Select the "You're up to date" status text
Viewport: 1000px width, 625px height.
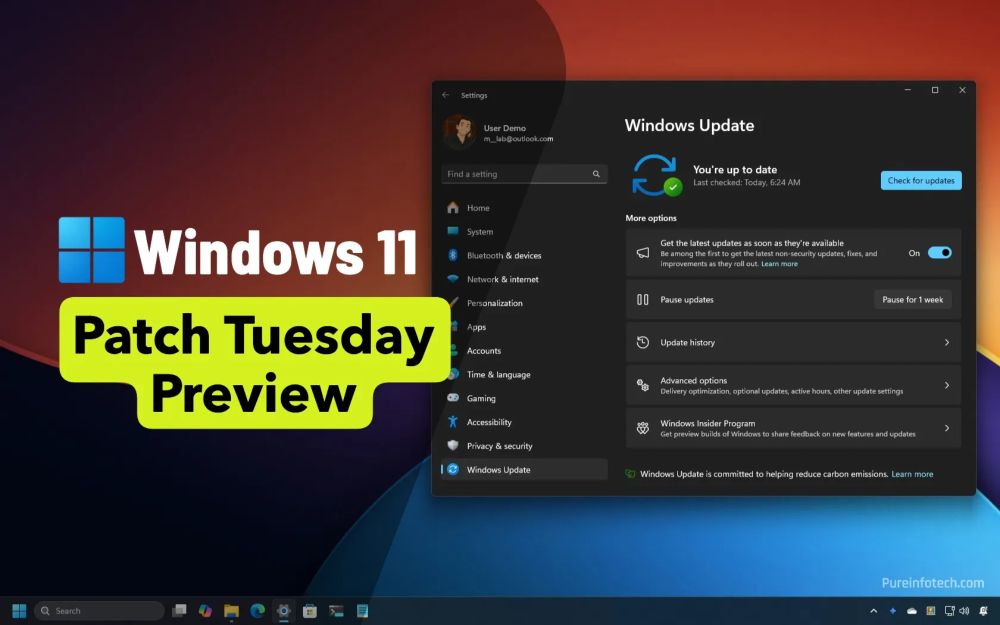tap(735, 170)
